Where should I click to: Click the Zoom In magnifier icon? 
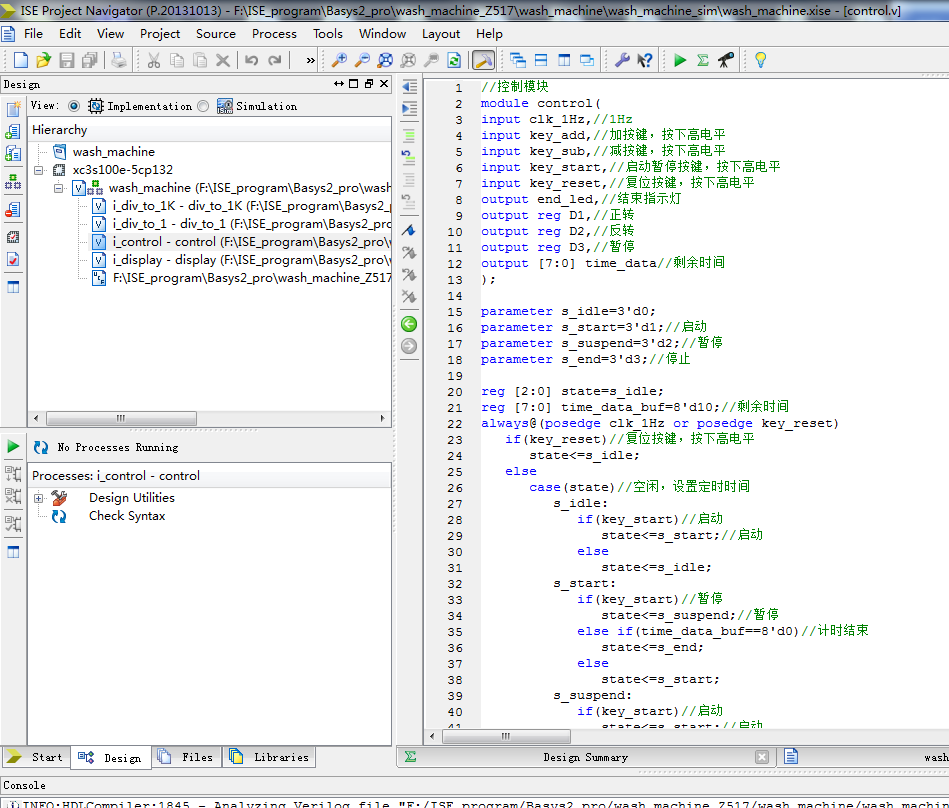coord(340,61)
